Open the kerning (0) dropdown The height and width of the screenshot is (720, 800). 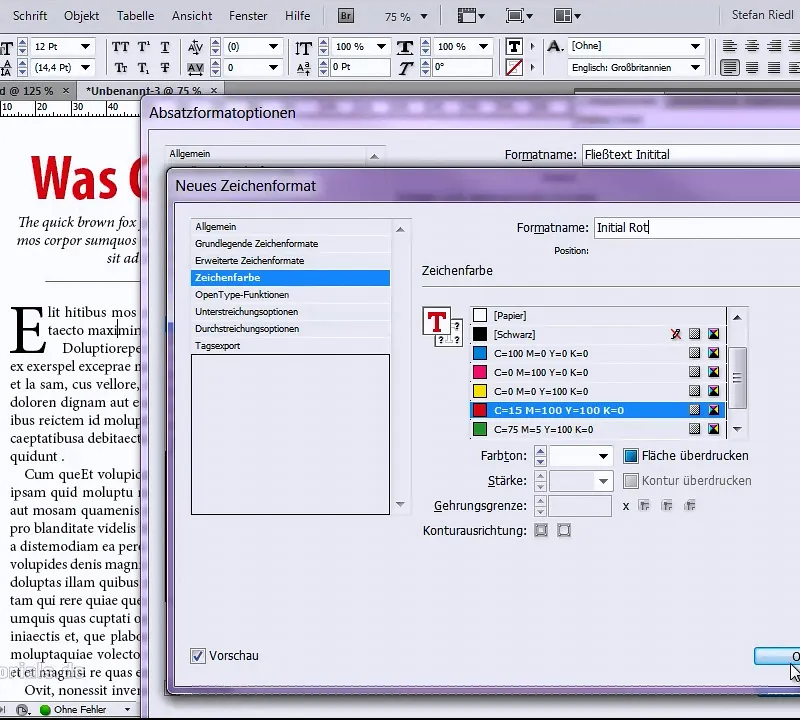point(273,47)
